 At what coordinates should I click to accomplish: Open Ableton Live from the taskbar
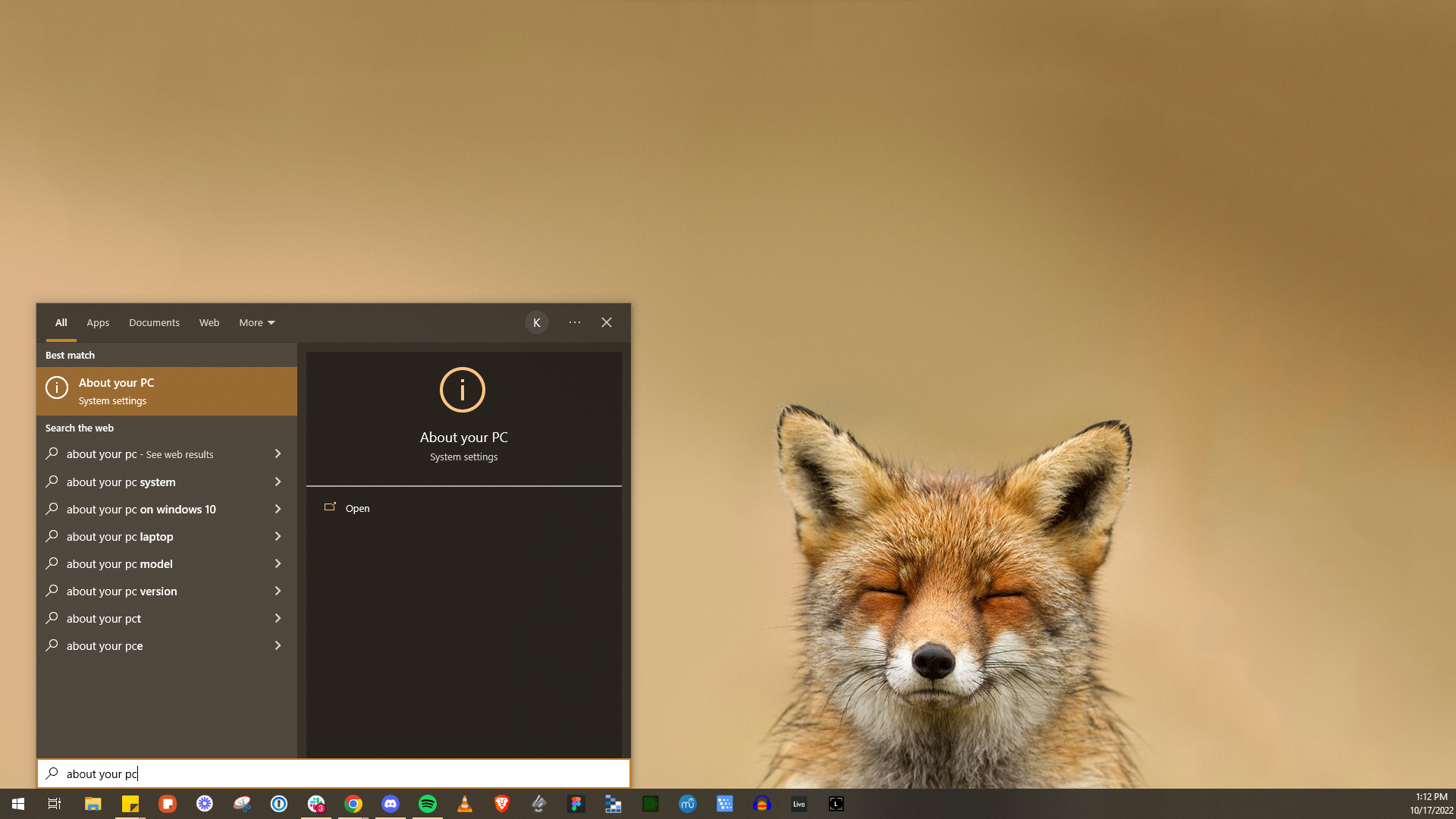(x=799, y=804)
